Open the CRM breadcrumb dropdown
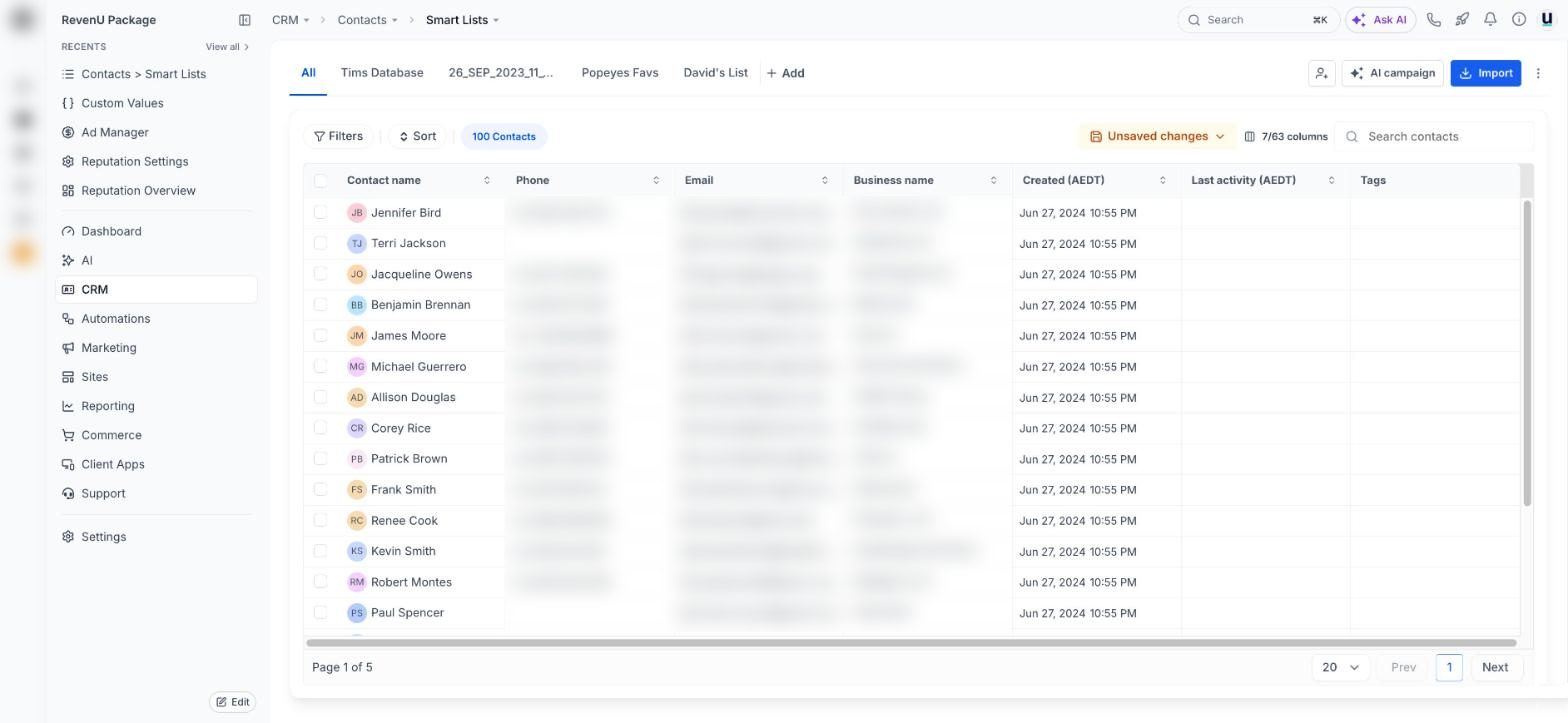This screenshot has height=723, width=1568. (x=290, y=20)
